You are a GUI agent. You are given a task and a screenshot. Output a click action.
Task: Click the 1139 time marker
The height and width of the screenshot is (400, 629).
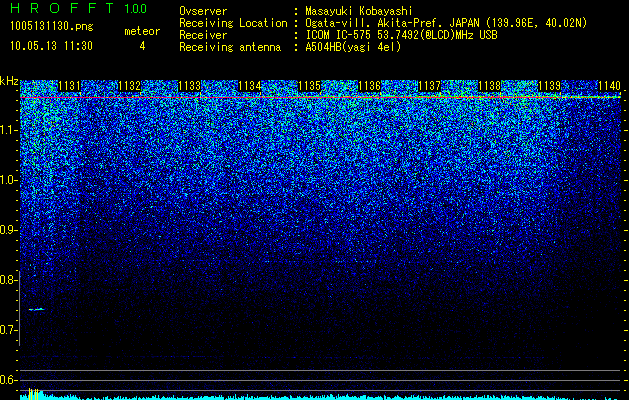(550, 85)
